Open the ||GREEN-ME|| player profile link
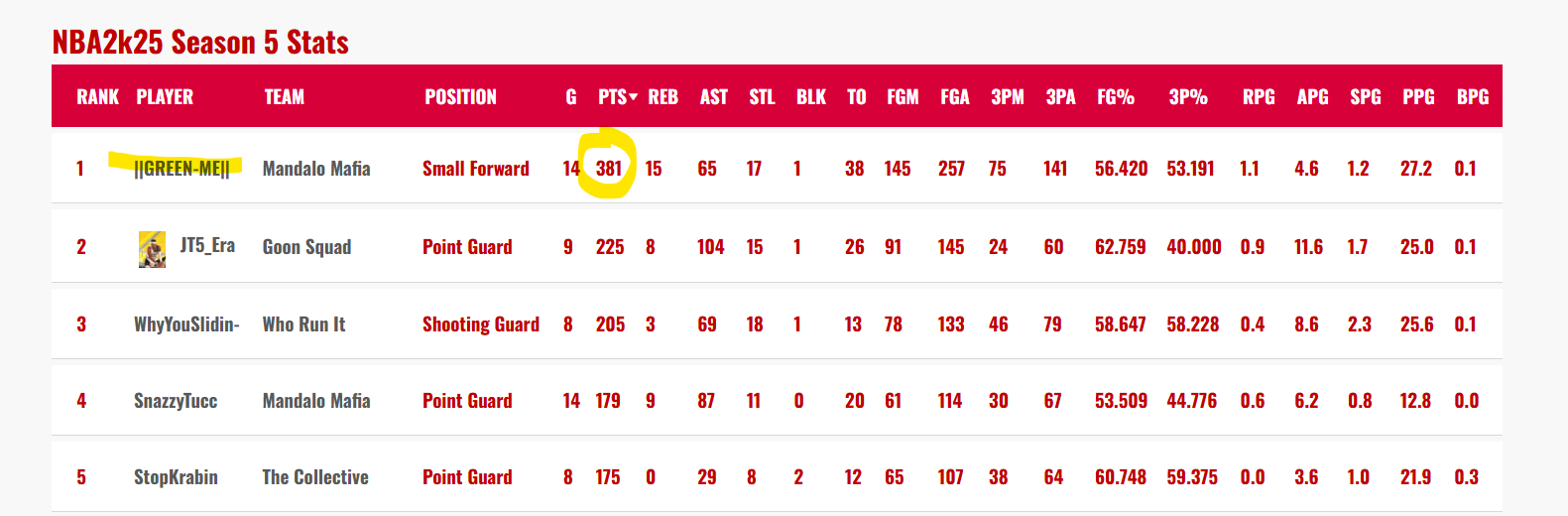This screenshot has height=516, width=1568. tap(181, 169)
